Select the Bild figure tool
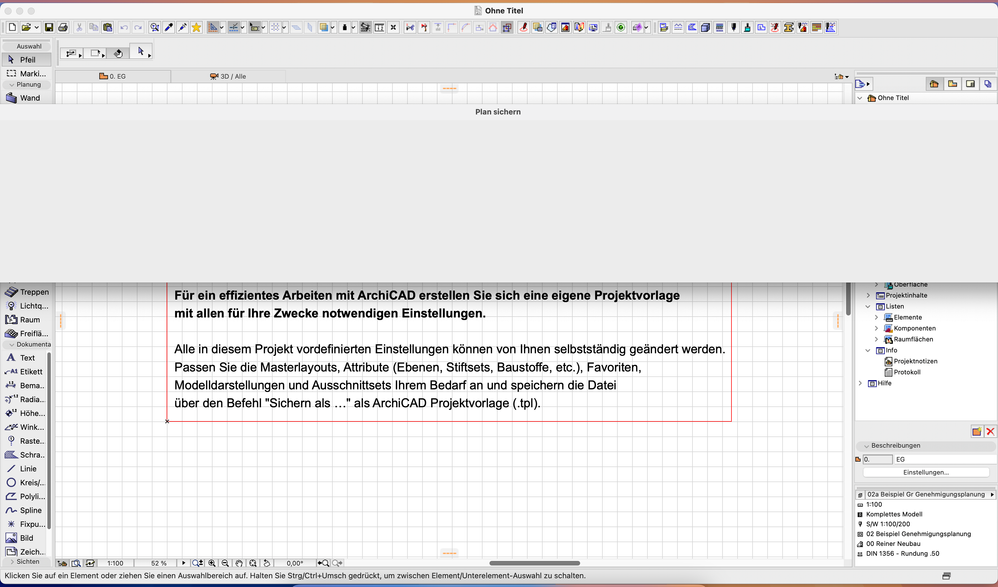The image size is (998, 587). click(x=24, y=538)
